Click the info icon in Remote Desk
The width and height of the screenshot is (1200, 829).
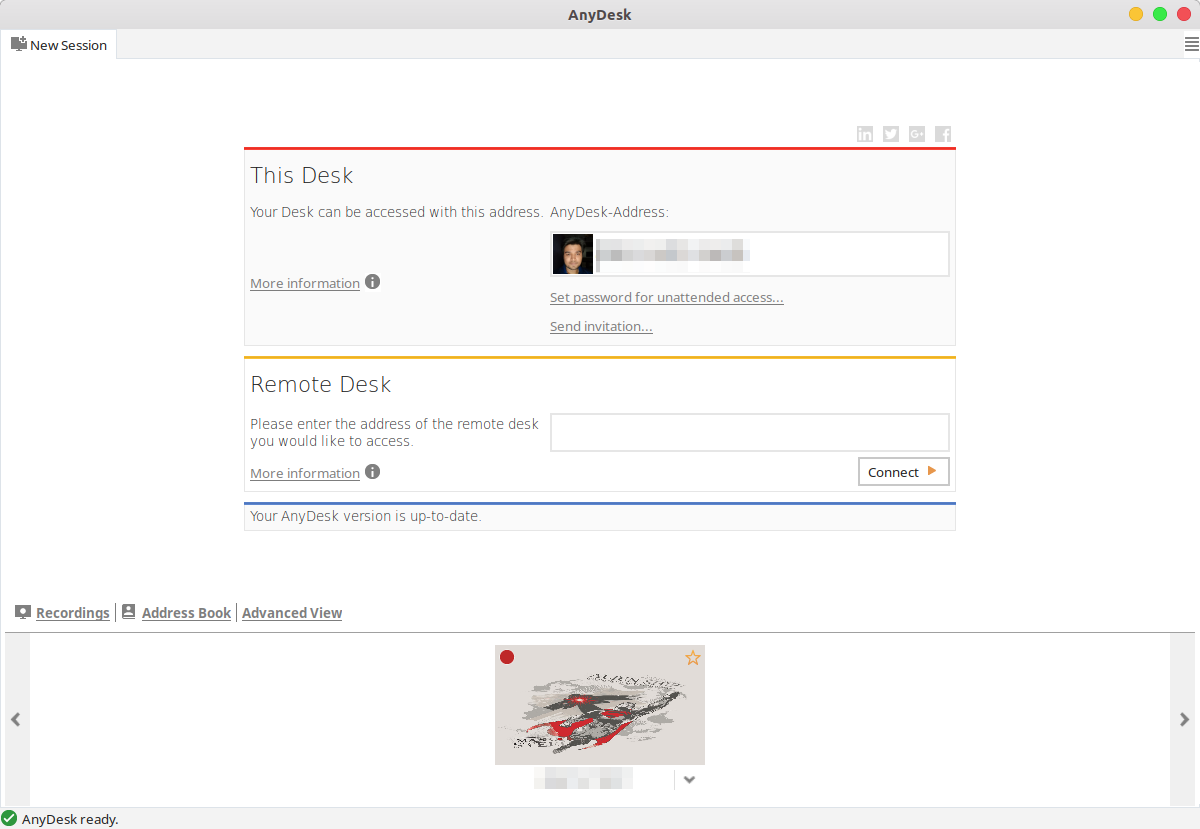pyautogui.click(x=373, y=471)
